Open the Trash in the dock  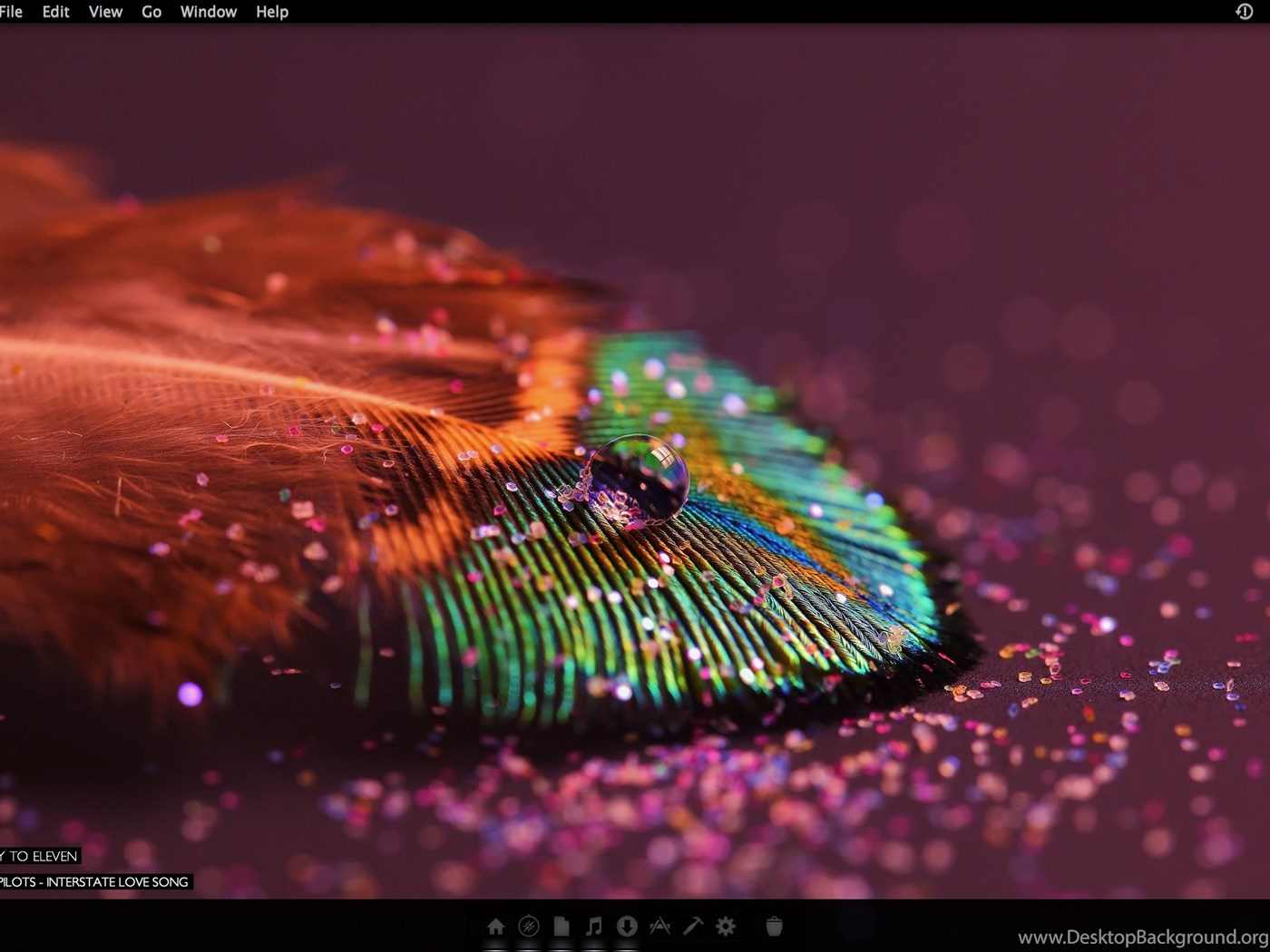pos(774,926)
